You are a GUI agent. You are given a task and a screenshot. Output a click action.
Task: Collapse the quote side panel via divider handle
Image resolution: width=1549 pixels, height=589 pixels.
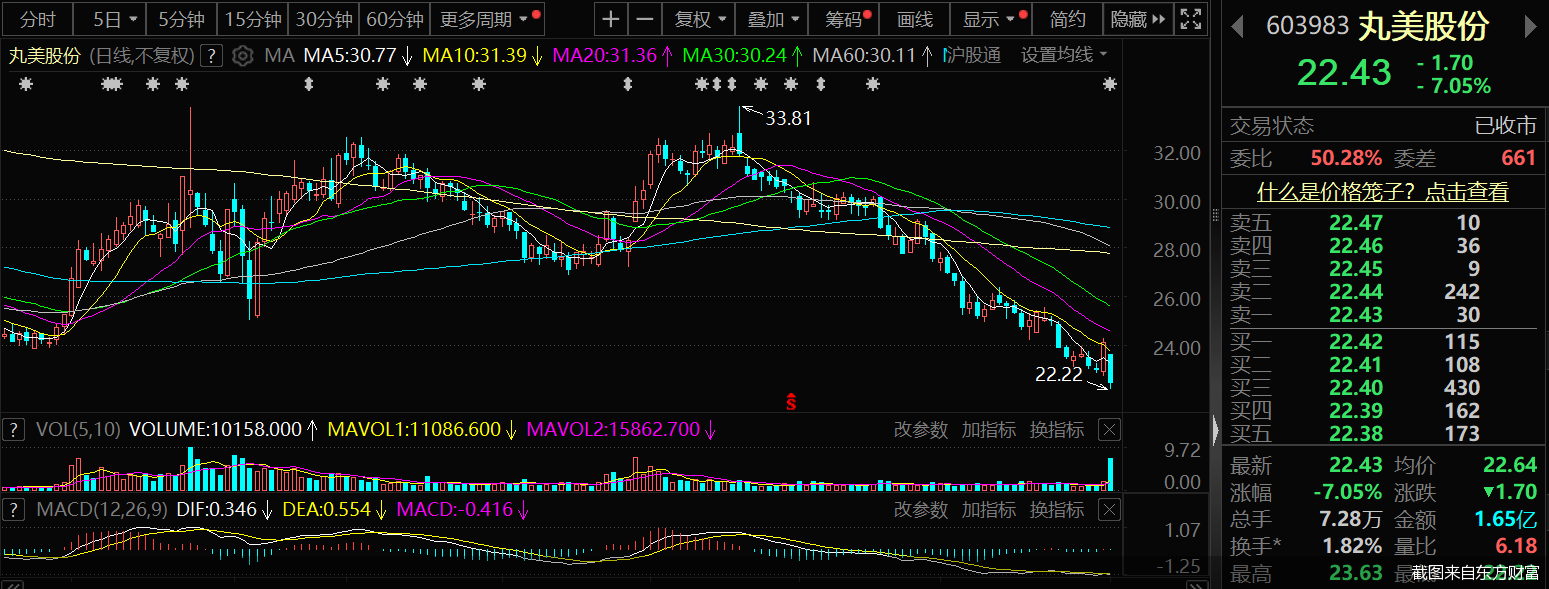click(x=1216, y=430)
